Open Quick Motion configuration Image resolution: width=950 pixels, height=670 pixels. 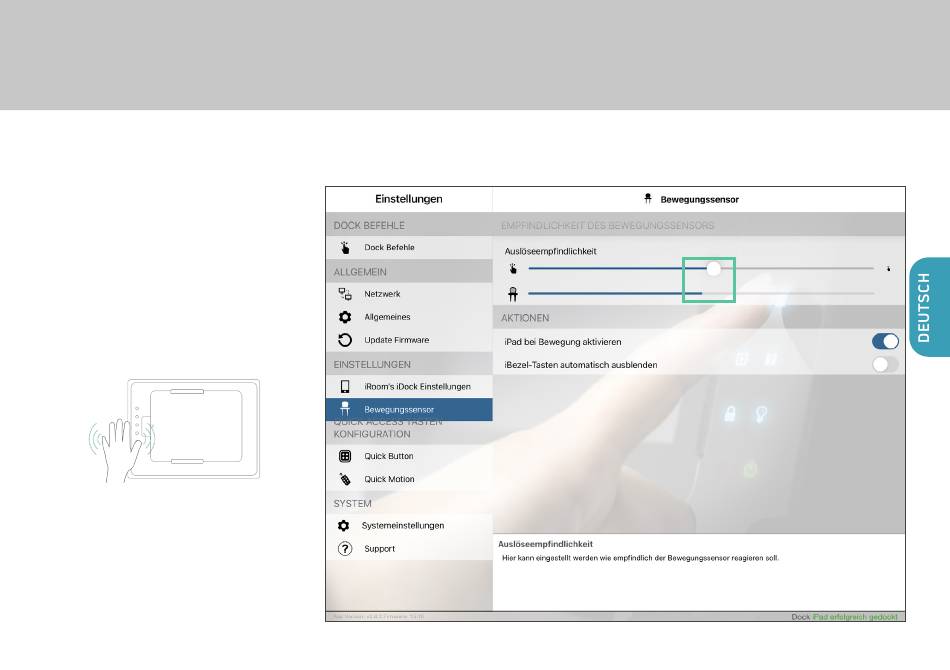[x=409, y=479]
